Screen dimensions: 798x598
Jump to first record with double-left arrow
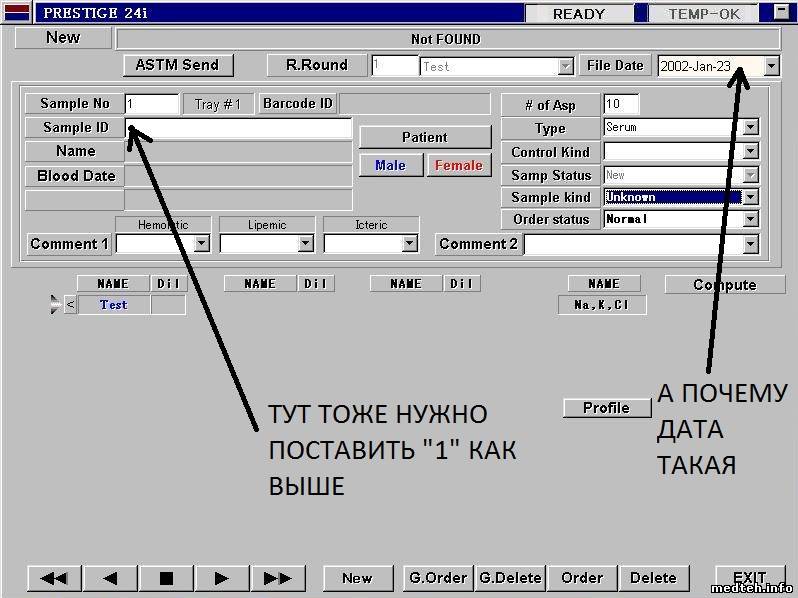tap(54, 578)
